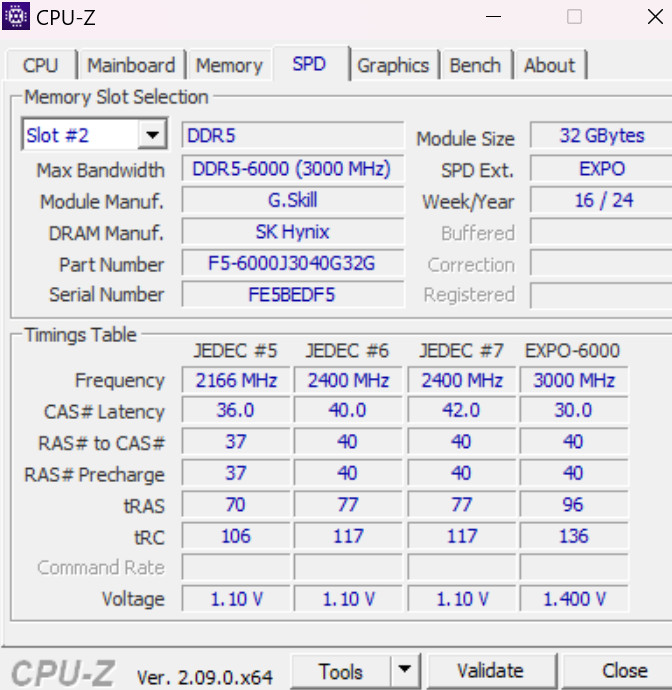Click the Module Manuf. value G.Skill
Image resolution: width=672 pixels, height=690 pixels.
[x=293, y=200]
